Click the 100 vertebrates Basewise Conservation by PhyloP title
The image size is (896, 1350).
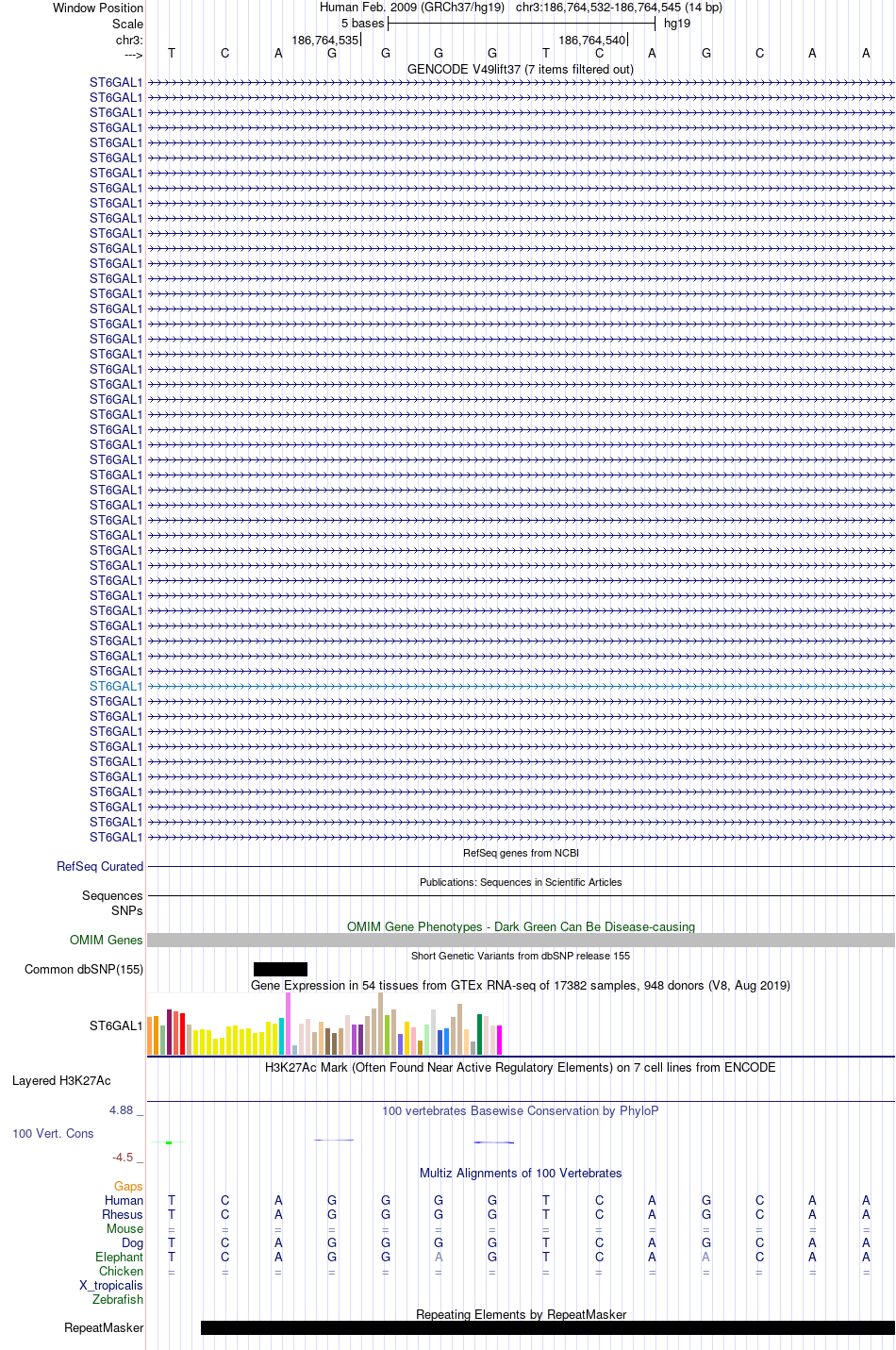[x=521, y=1110]
